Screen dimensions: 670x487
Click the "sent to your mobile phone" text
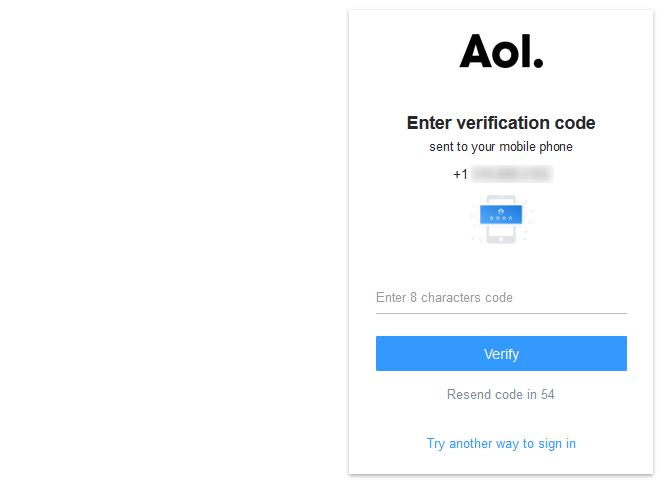coord(501,147)
